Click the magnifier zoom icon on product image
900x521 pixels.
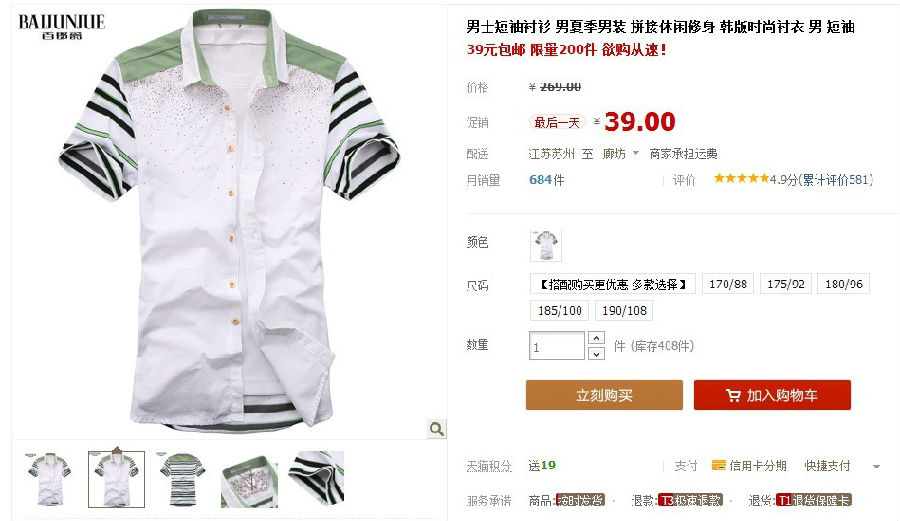coord(436,429)
